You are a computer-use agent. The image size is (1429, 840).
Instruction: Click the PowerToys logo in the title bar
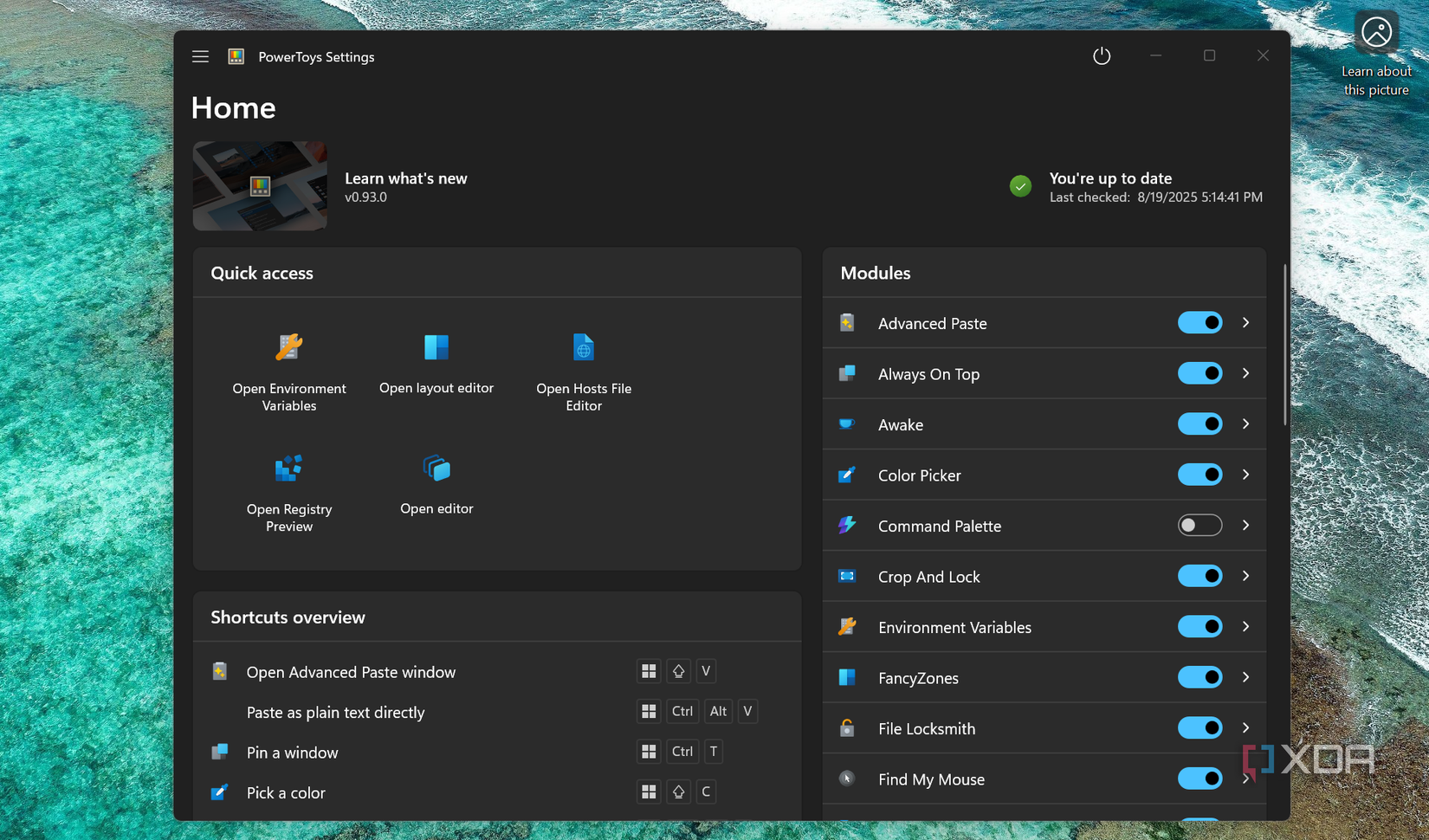click(x=236, y=56)
